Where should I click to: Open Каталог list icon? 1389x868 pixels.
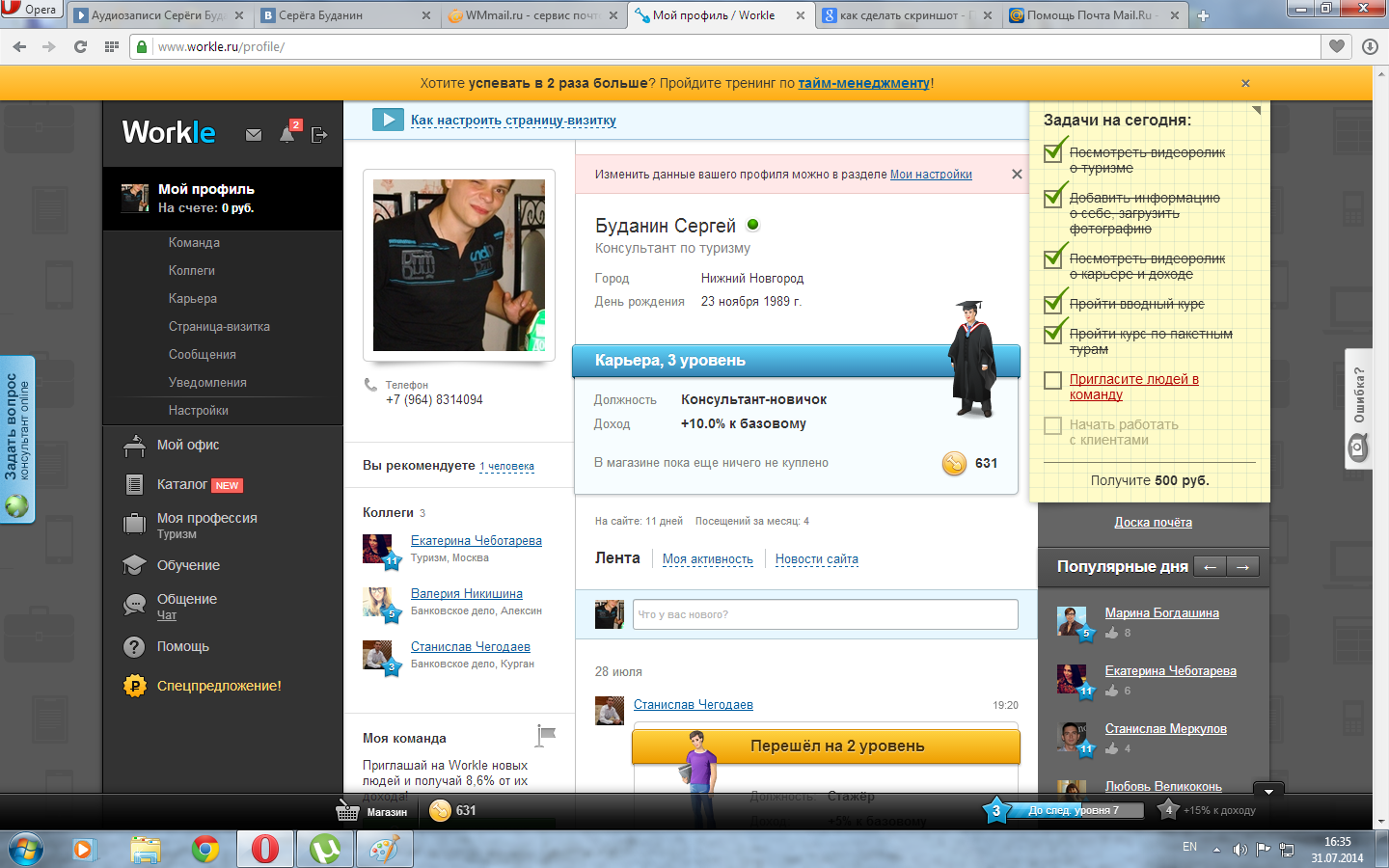tap(134, 484)
